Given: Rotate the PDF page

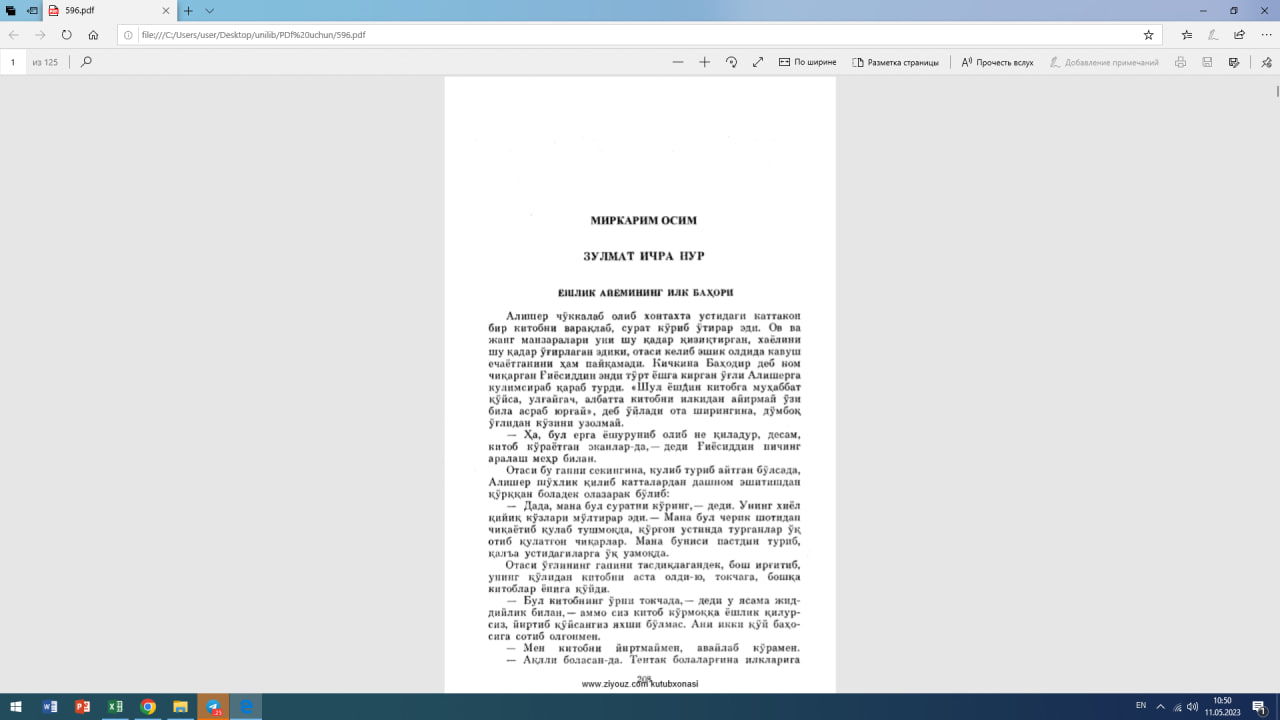Looking at the screenshot, I should [x=731, y=62].
